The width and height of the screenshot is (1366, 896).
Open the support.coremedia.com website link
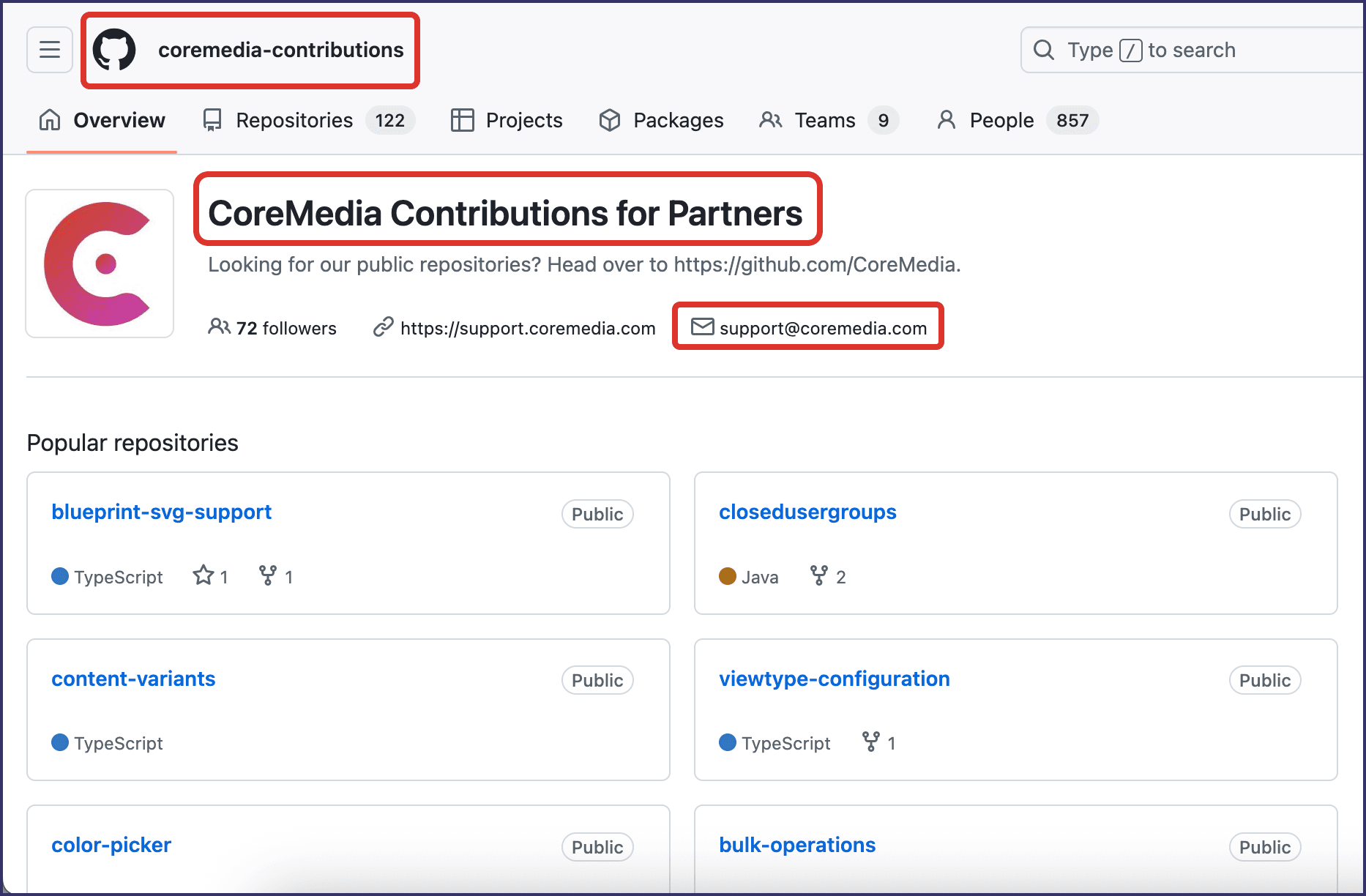527,328
